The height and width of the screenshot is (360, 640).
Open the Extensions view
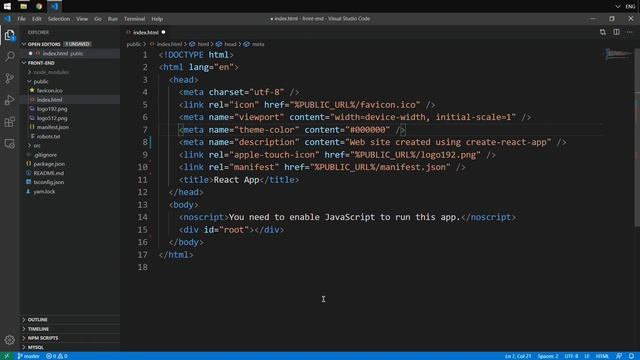(9, 122)
